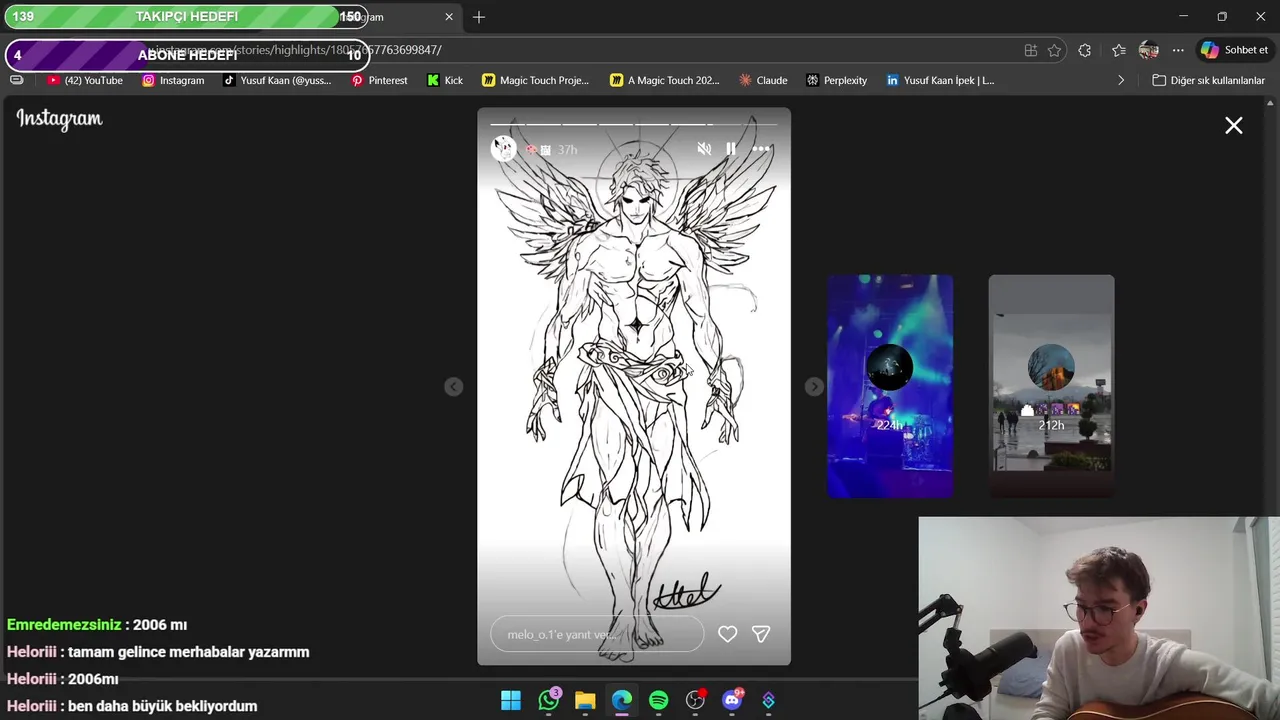The image size is (1280, 720).
Task: Pause the playing Instagram story
Action: click(731, 149)
